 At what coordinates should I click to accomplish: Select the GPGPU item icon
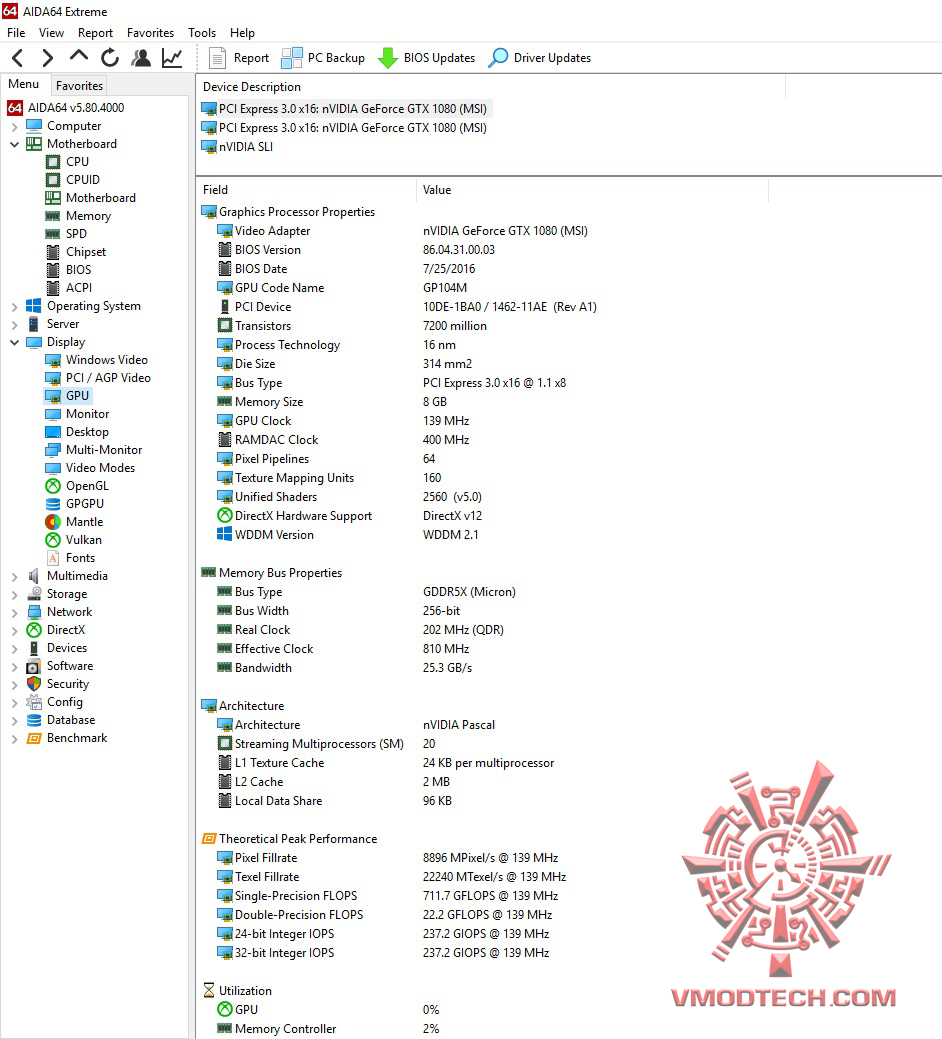click(53, 504)
